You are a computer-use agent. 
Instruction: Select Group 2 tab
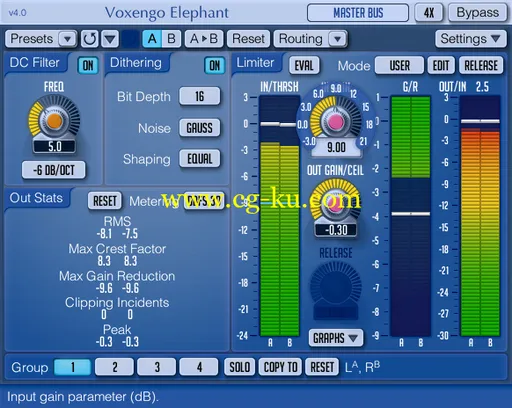pos(114,367)
